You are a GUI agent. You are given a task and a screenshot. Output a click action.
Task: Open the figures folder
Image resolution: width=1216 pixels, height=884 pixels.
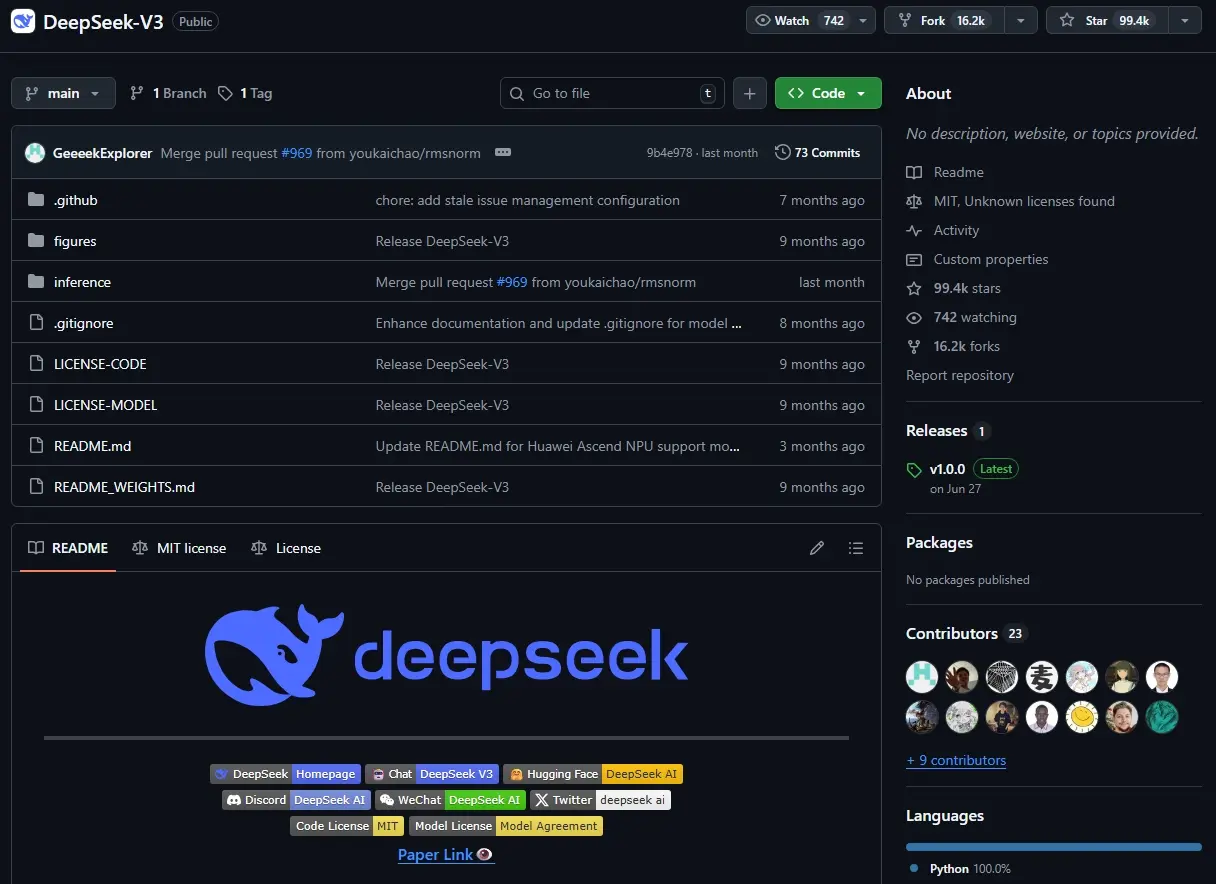click(75, 241)
